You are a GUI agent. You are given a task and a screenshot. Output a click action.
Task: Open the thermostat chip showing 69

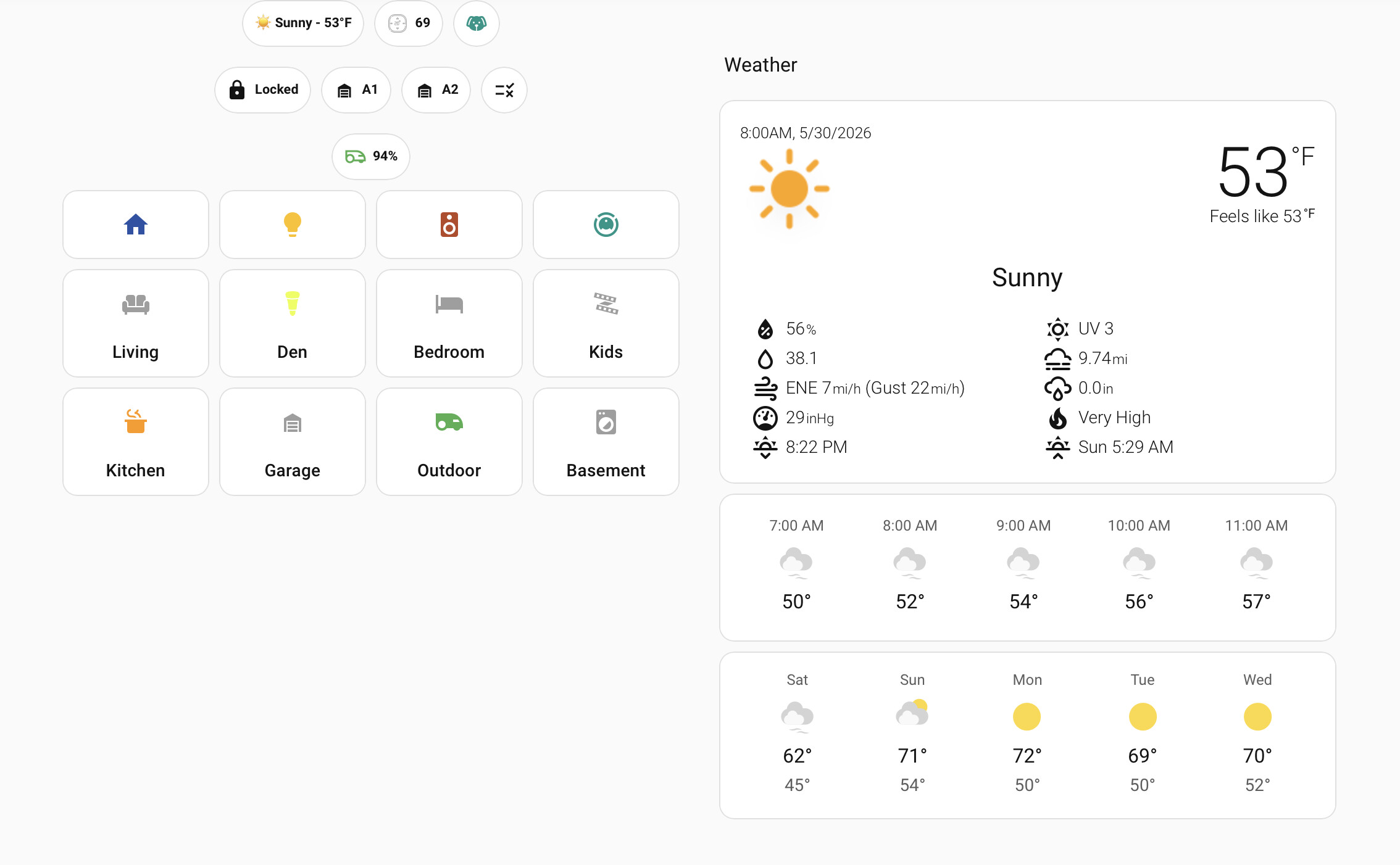[x=409, y=23]
